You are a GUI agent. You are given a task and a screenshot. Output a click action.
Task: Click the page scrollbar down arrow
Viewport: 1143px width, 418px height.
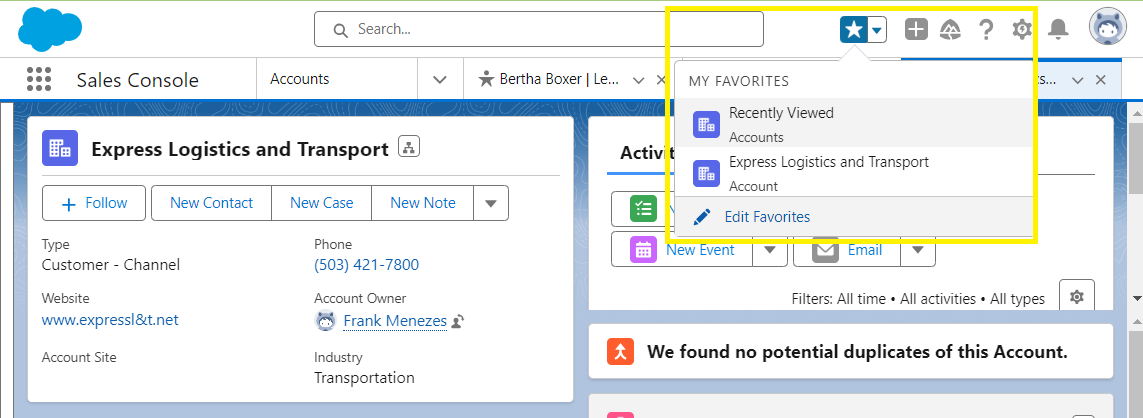click(x=1136, y=298)
